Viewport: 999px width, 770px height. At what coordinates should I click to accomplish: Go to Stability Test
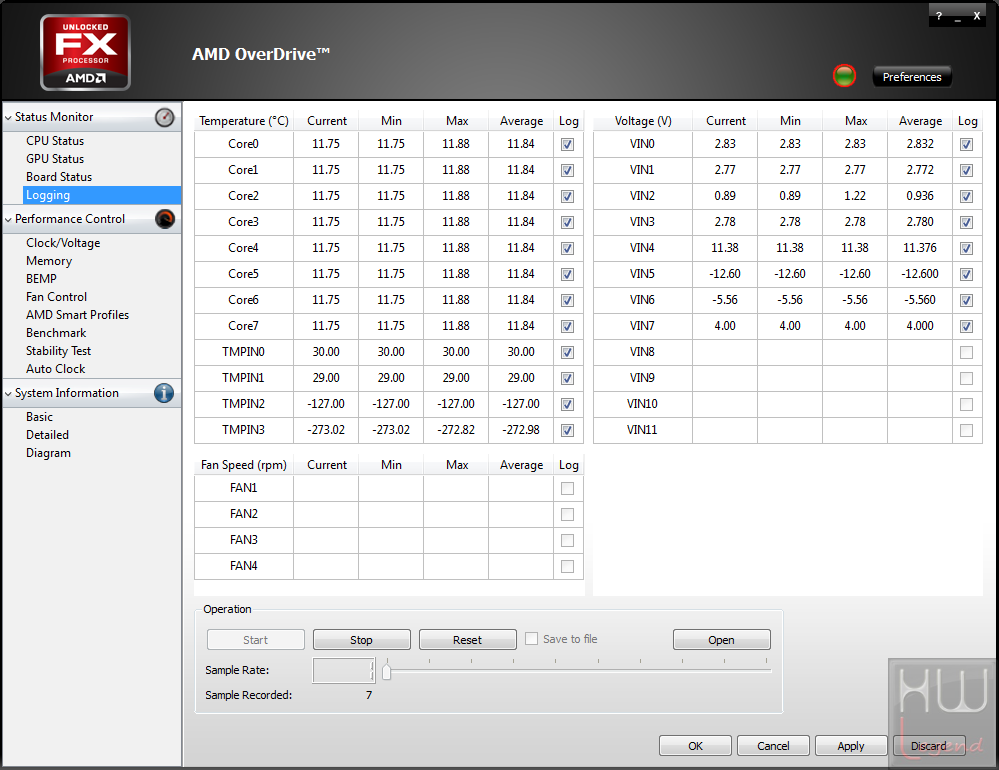pyautogui.click(x=59, y=351)
